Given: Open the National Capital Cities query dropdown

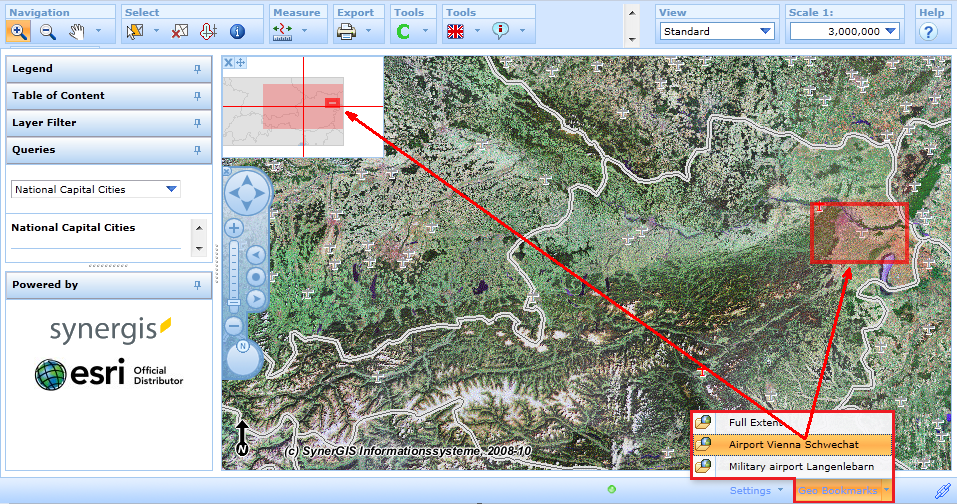Looking at the screenshot, I should 96,189.
